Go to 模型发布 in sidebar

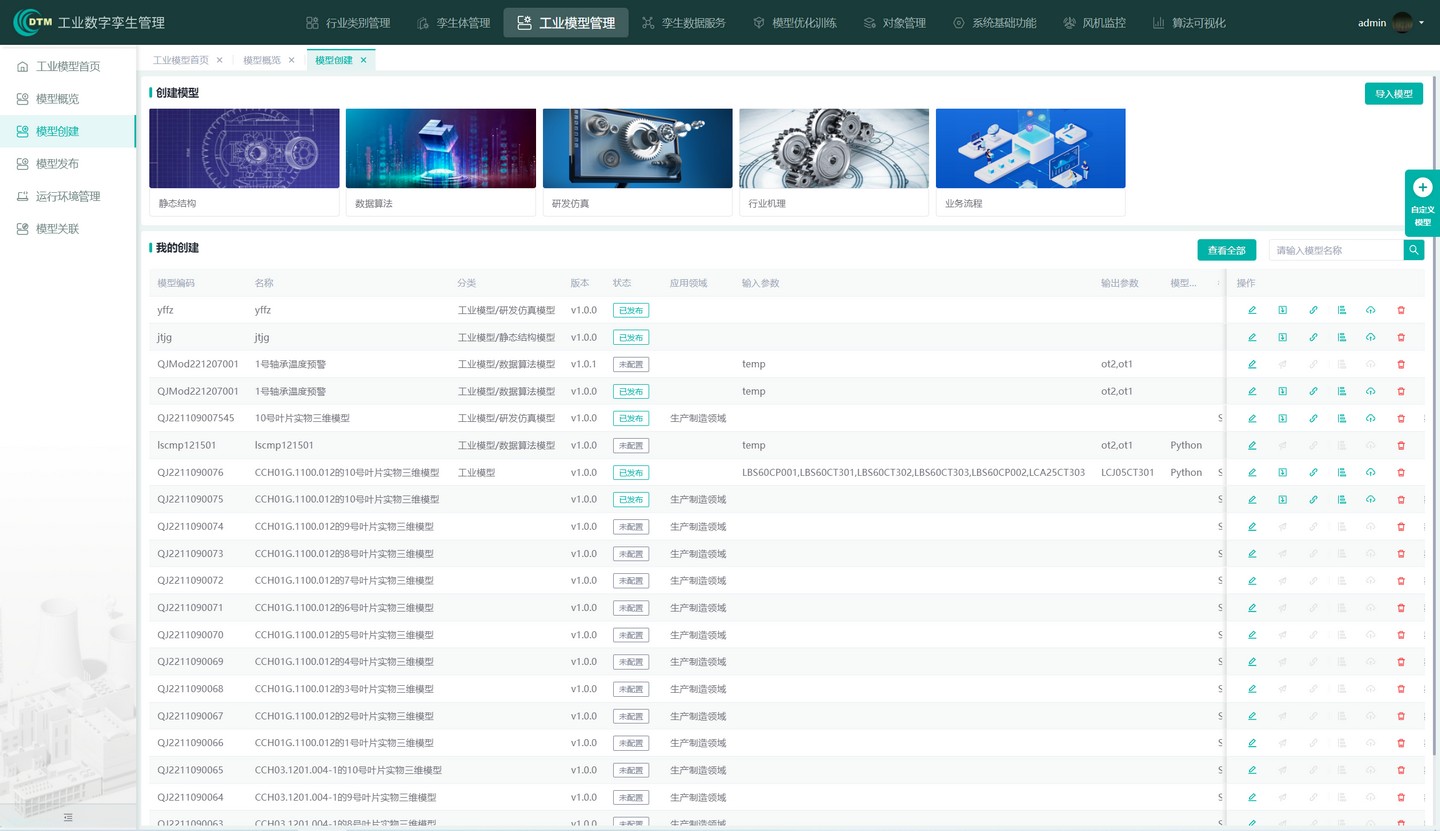[x=68, y=164]
